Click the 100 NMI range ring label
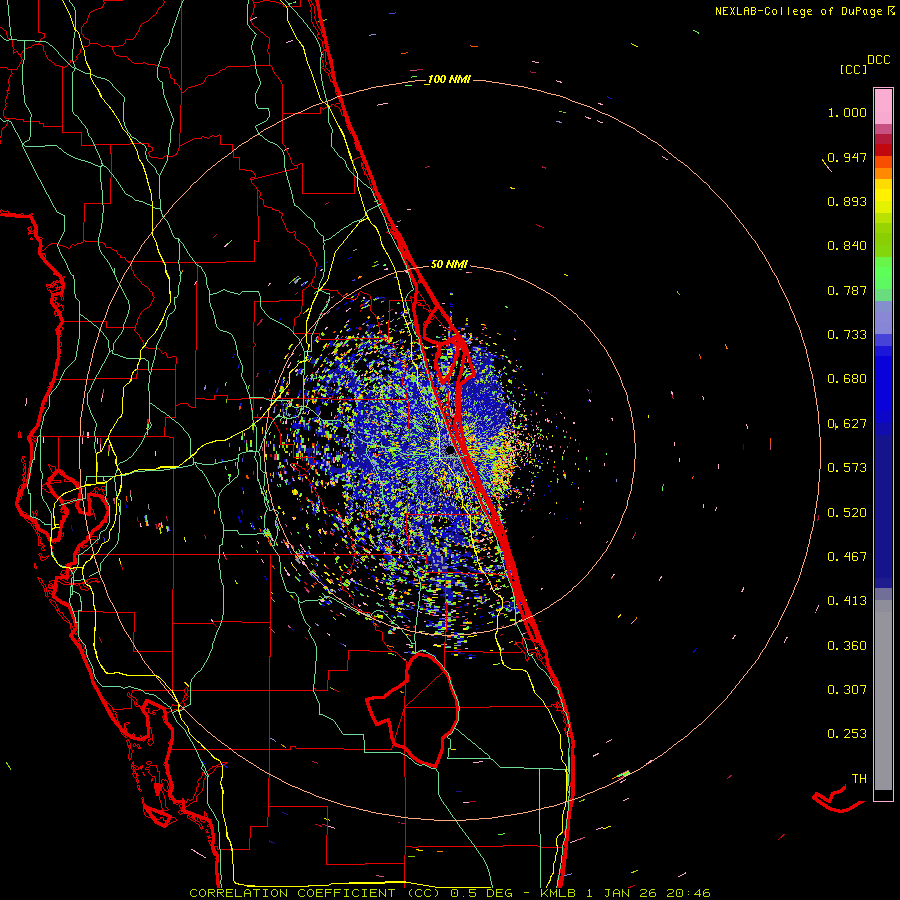The height and width of the screenshot is (900, 900). coord(449,79)
